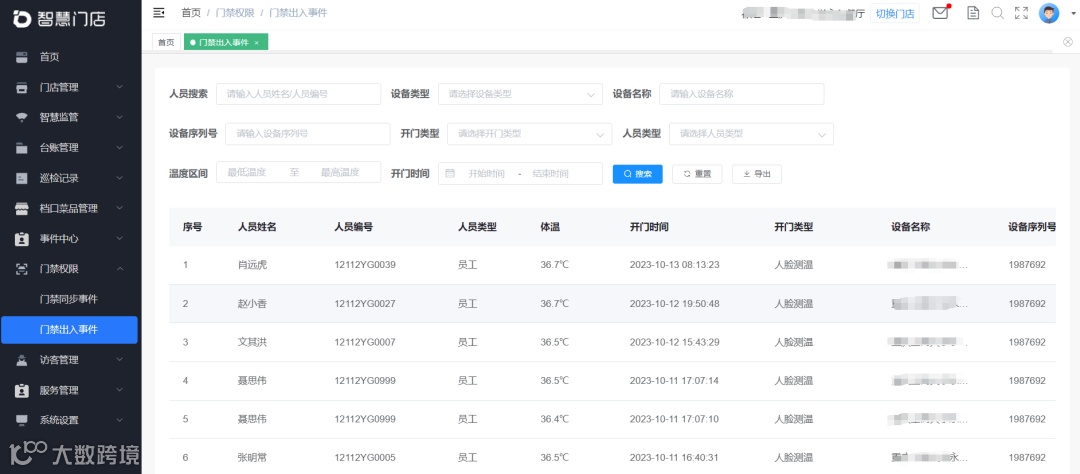This screenshot has width=1080, height=474.
Task: Click the 系统设置 monitor sidebar icon
Action: (22, 420)
